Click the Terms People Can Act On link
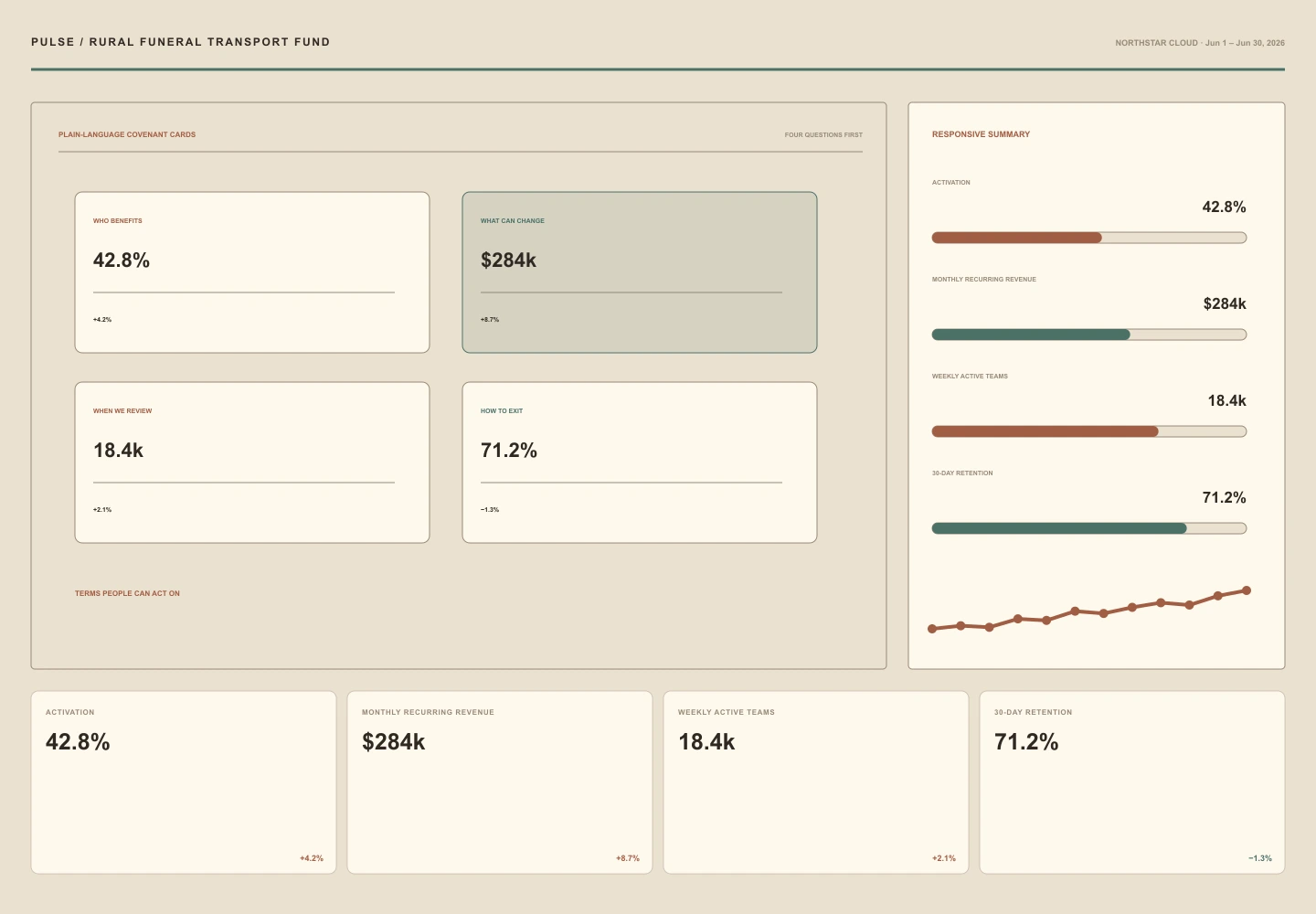 pos(127,593)
